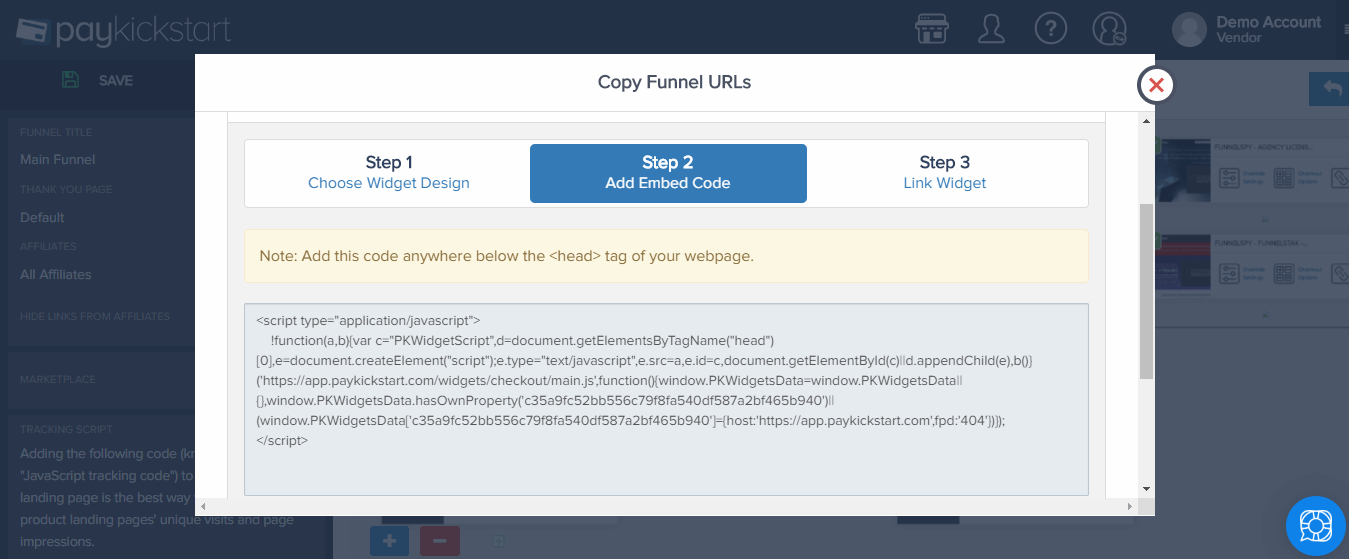
Task: Click the scrollbar up arrow in modal
Action: (x=1146, y=121)
